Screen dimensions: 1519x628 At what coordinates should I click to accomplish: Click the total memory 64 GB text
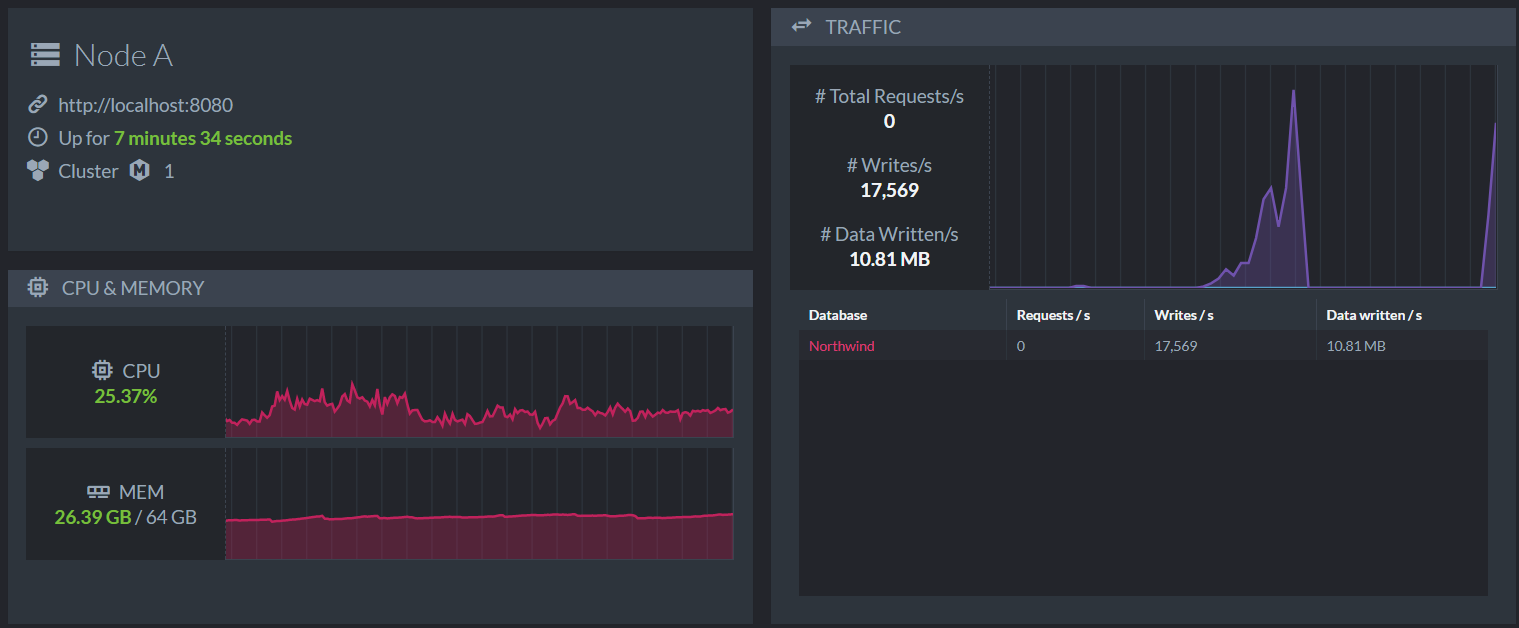[172, 518]
